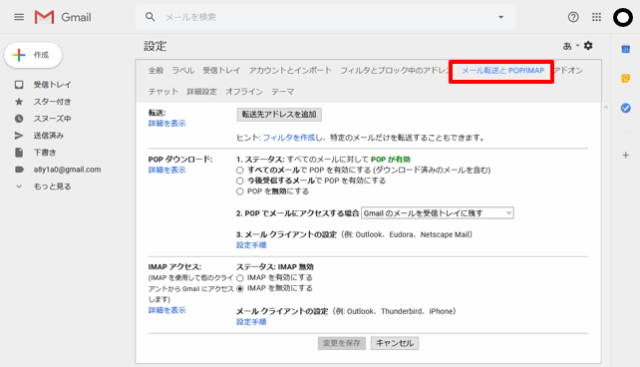Open 設定手順 link under POP client settings
Image resolution: width=640 pixels, height=367 pixels.
[251, 245]
